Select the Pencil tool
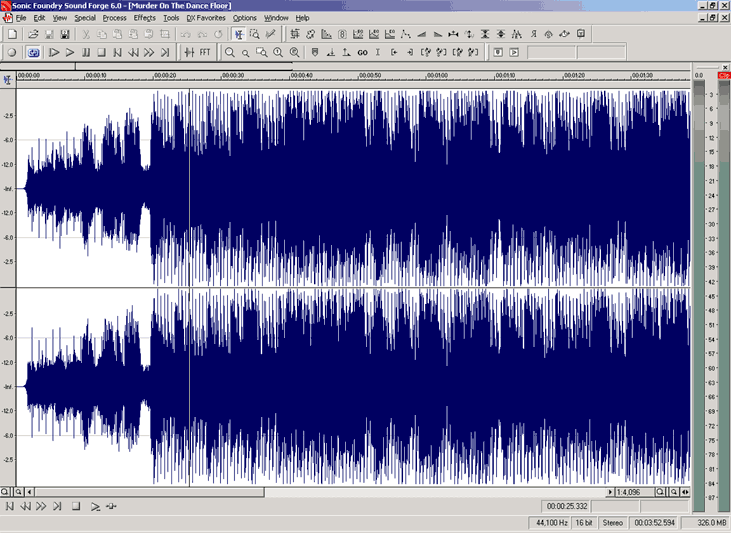731x533 pixels. (x=270, y=34)
